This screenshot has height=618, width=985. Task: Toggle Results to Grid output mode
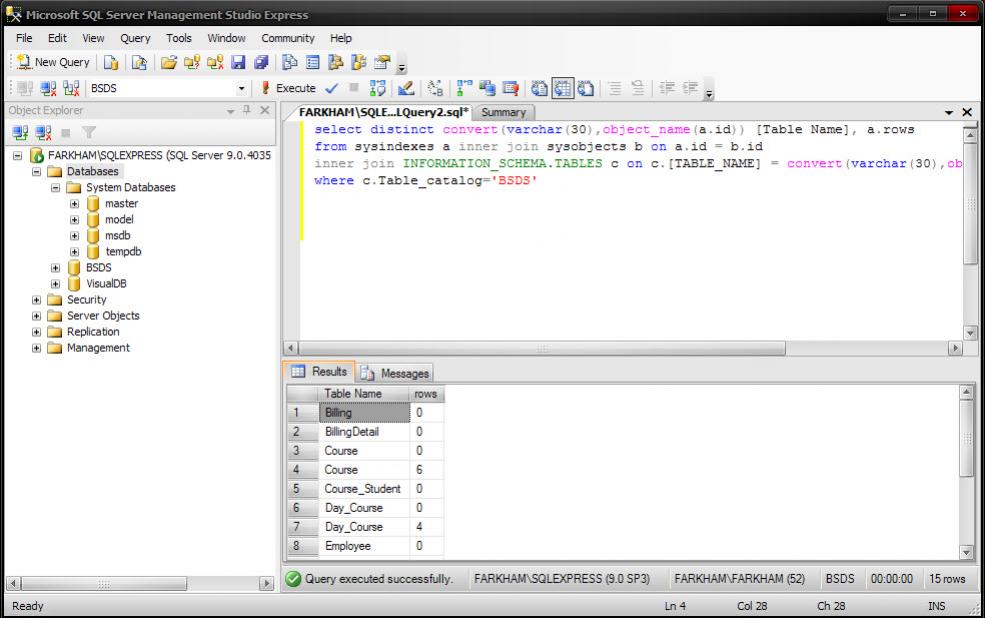[x=562, y=88]
